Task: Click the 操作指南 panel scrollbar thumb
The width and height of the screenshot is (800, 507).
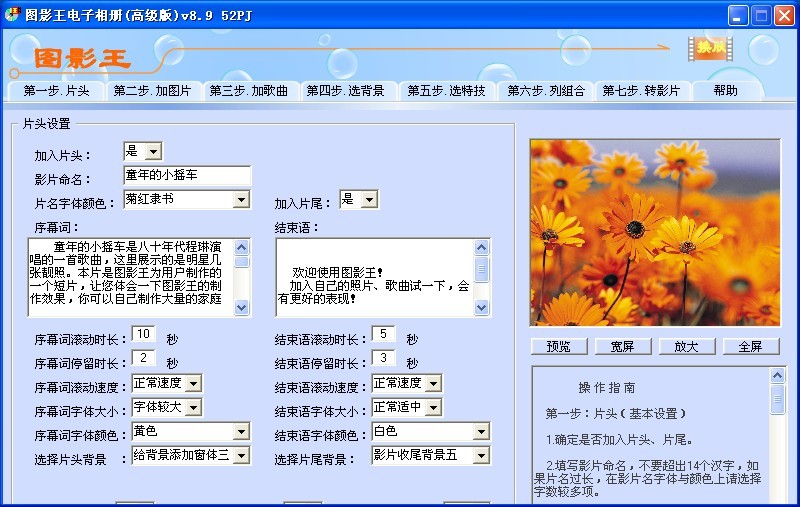Action: coord(777,399)
